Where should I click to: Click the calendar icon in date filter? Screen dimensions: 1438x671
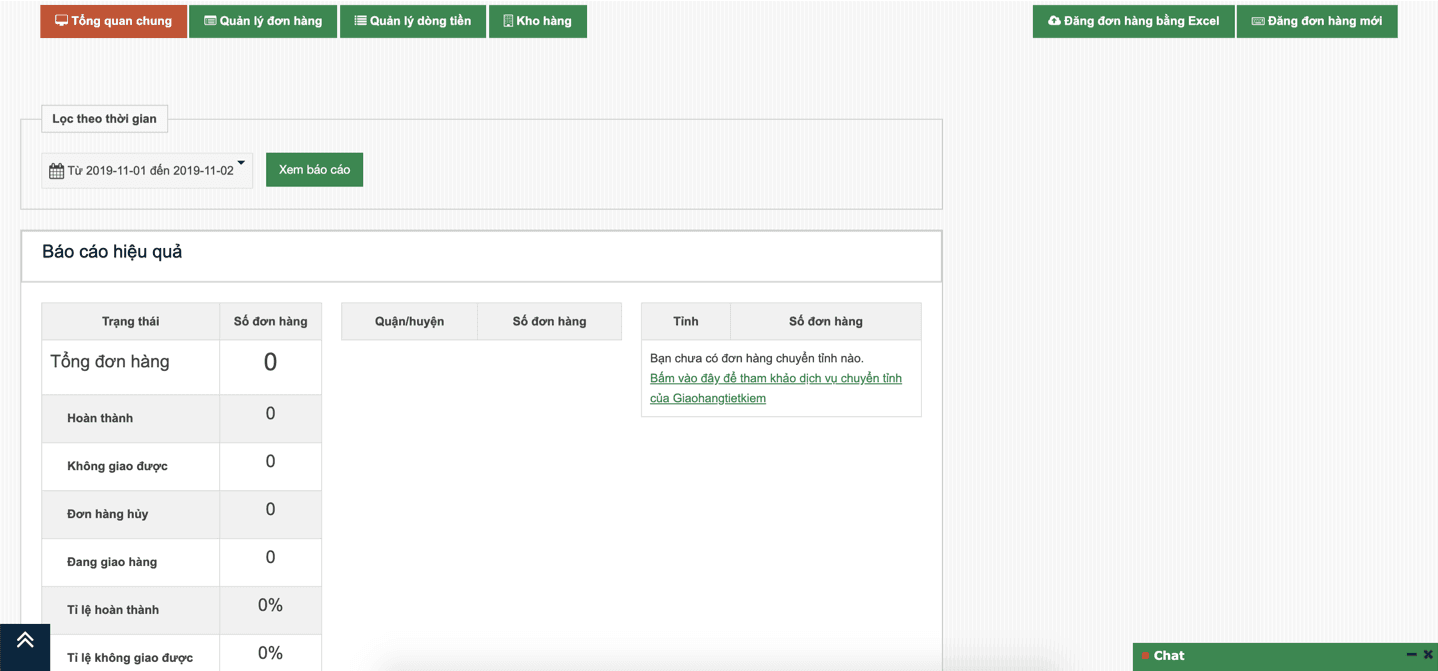[x=56, y=171]
